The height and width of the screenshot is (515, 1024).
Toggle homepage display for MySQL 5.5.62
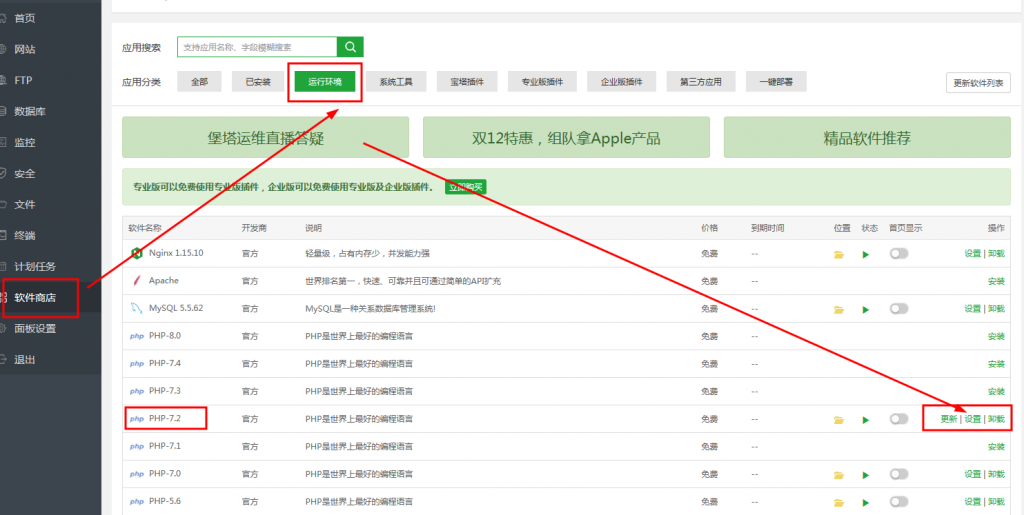(899, 308)
